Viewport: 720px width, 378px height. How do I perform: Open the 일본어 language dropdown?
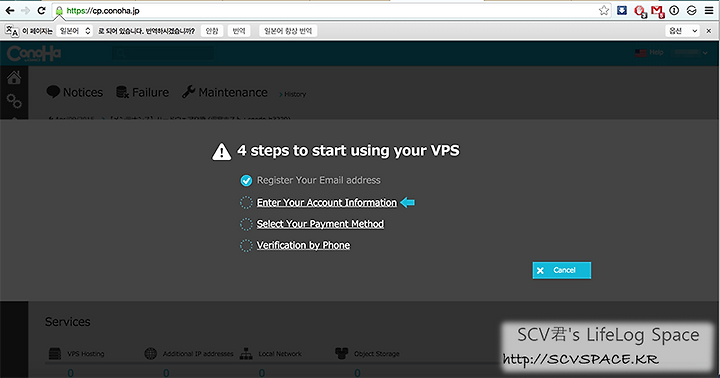(75, 31)
